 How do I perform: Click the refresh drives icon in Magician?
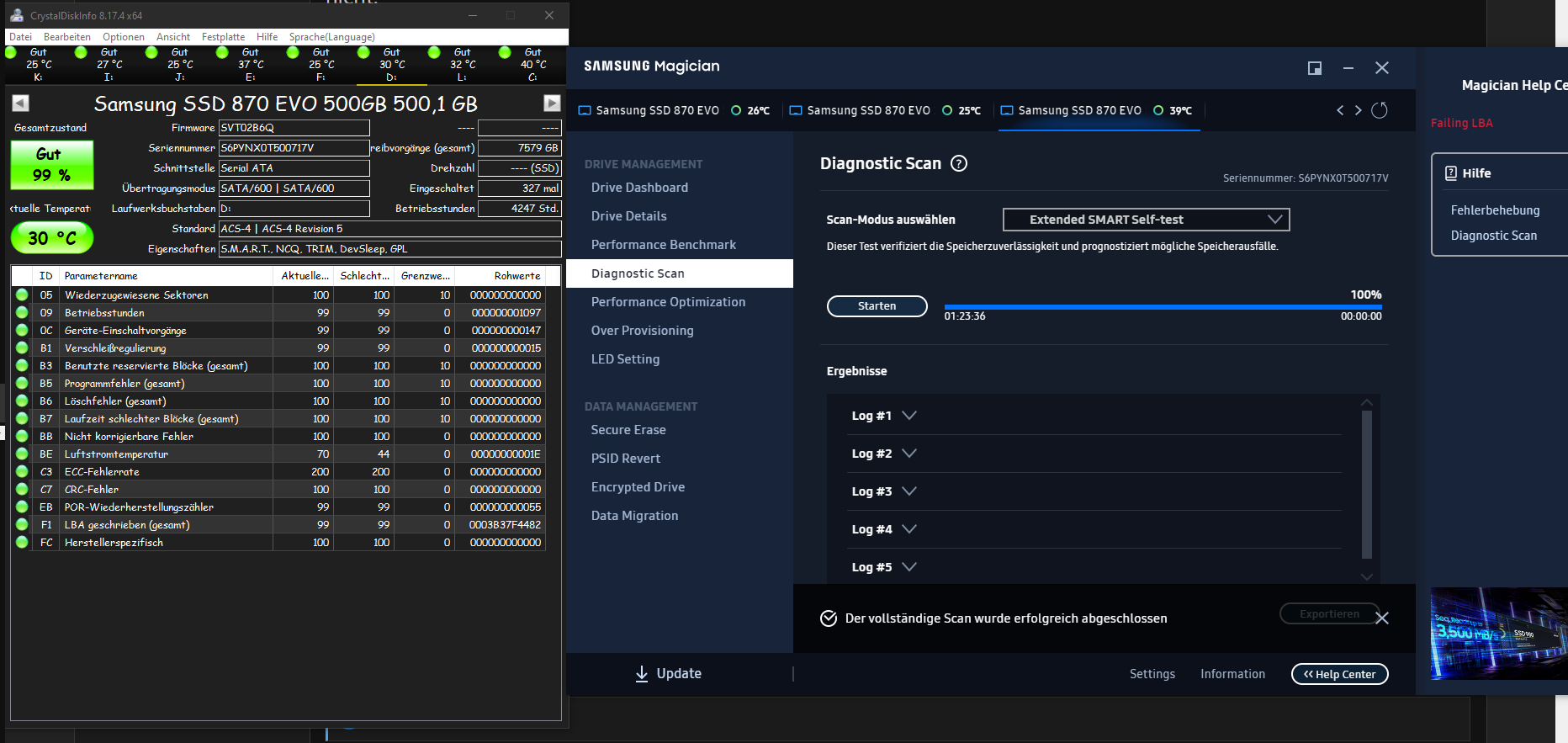coord(1380,110)
